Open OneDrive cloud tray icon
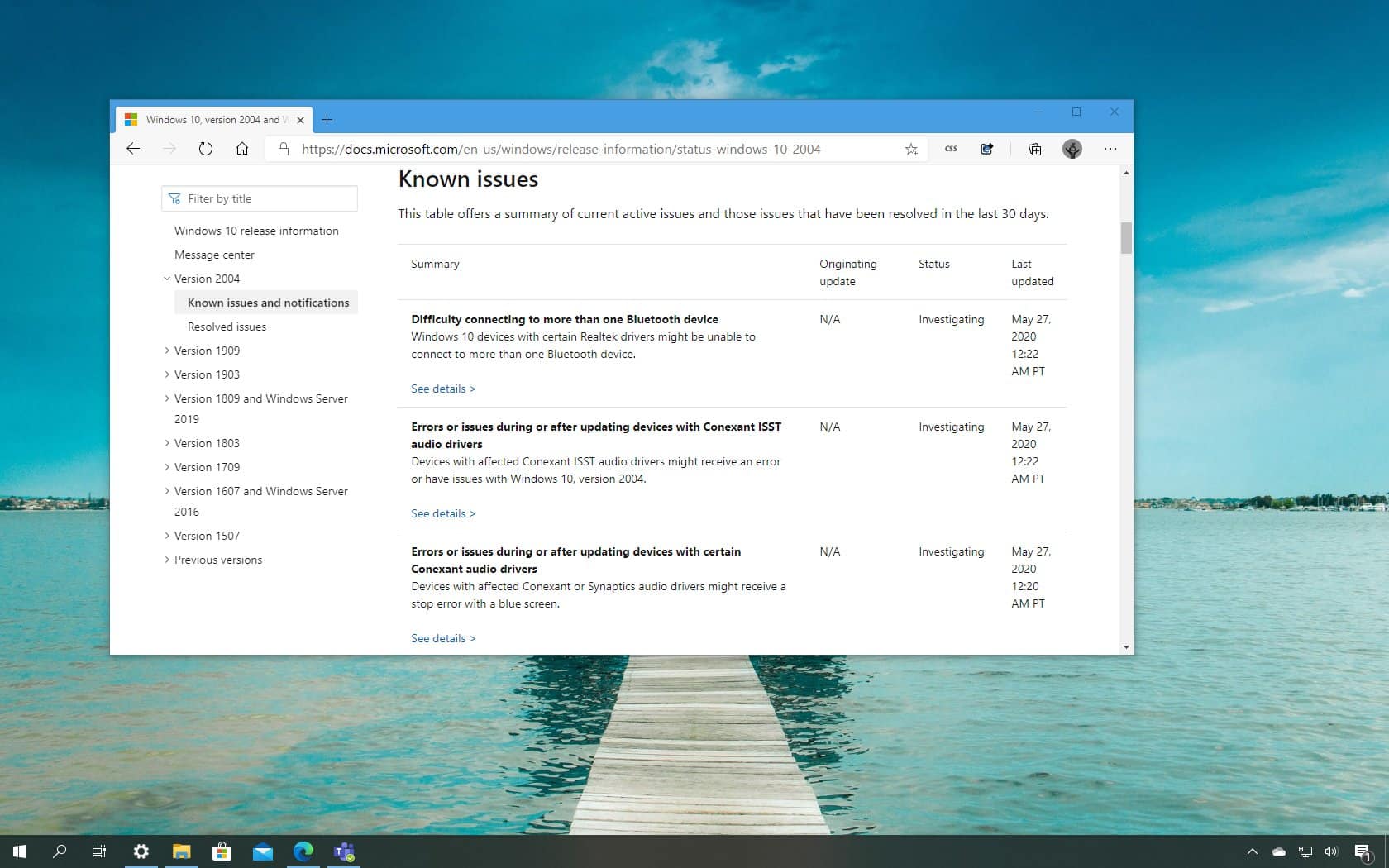This screenshot has height=868, width=1389. (x=1279, y=851)
